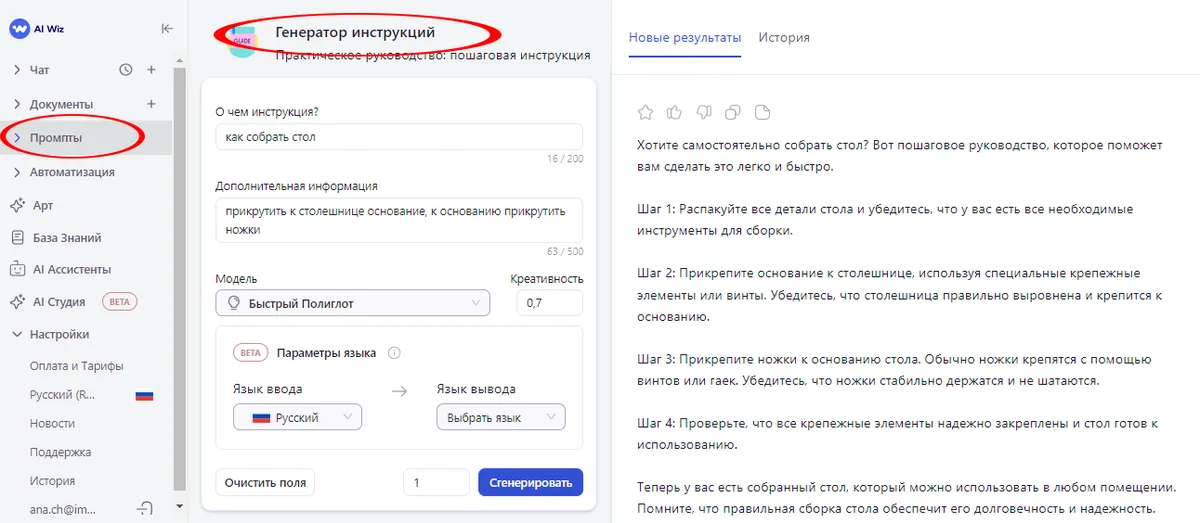Mark result as favorite with star icon
The image size is (1200, 523).
(646, 112)
